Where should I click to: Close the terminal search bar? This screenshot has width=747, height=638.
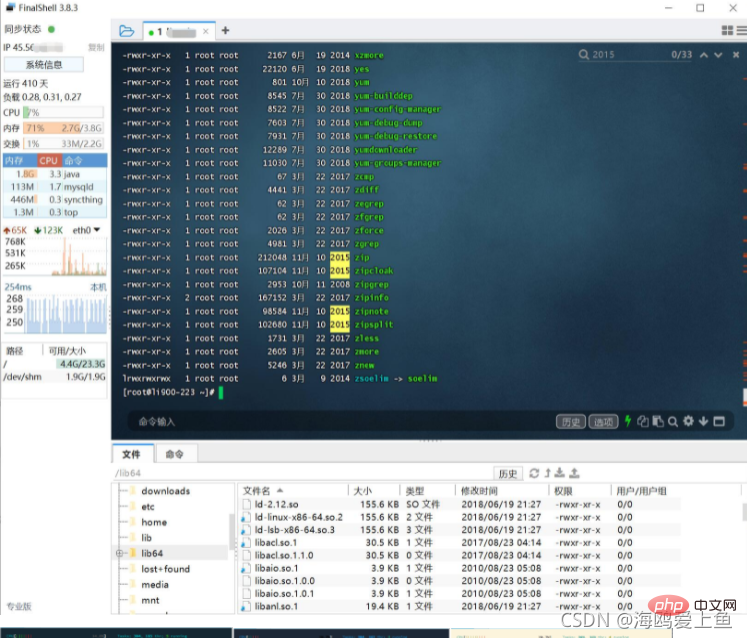[x=736, y=55]
